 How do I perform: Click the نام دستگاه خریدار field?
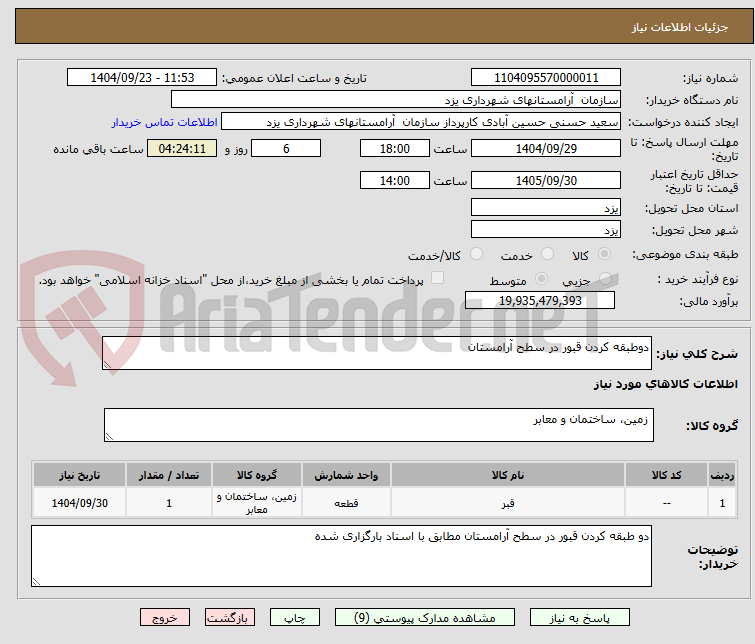(x=396, y=100)
